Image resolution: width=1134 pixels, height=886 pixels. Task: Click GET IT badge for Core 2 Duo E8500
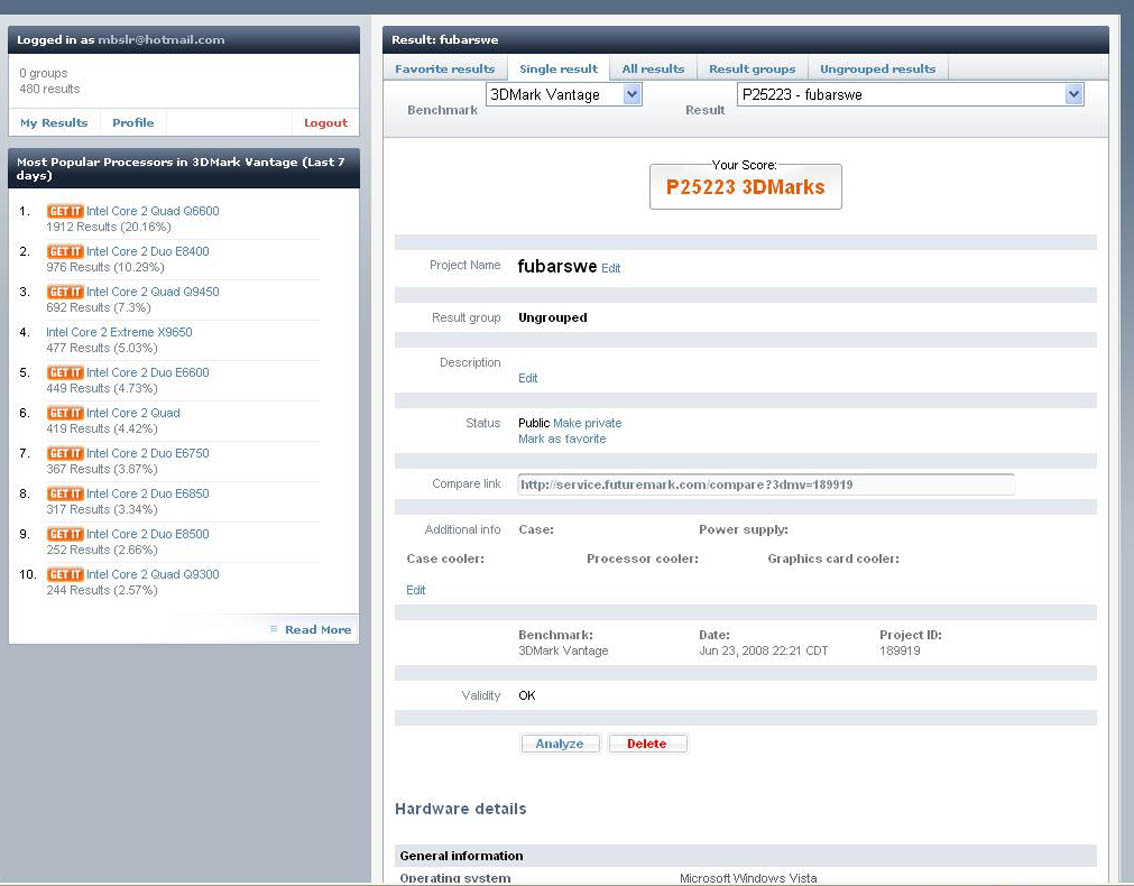point(65,535)
